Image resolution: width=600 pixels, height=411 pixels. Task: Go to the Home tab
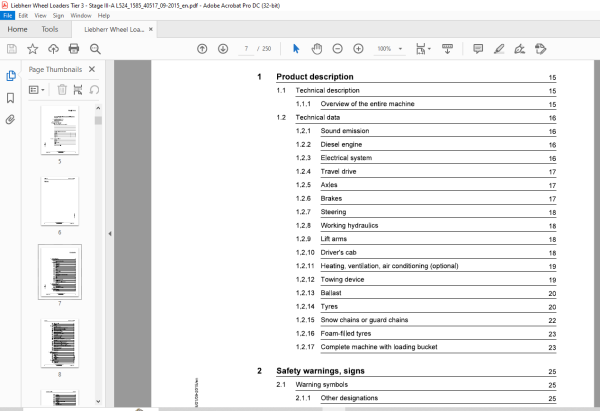click(x=17, y=29)
